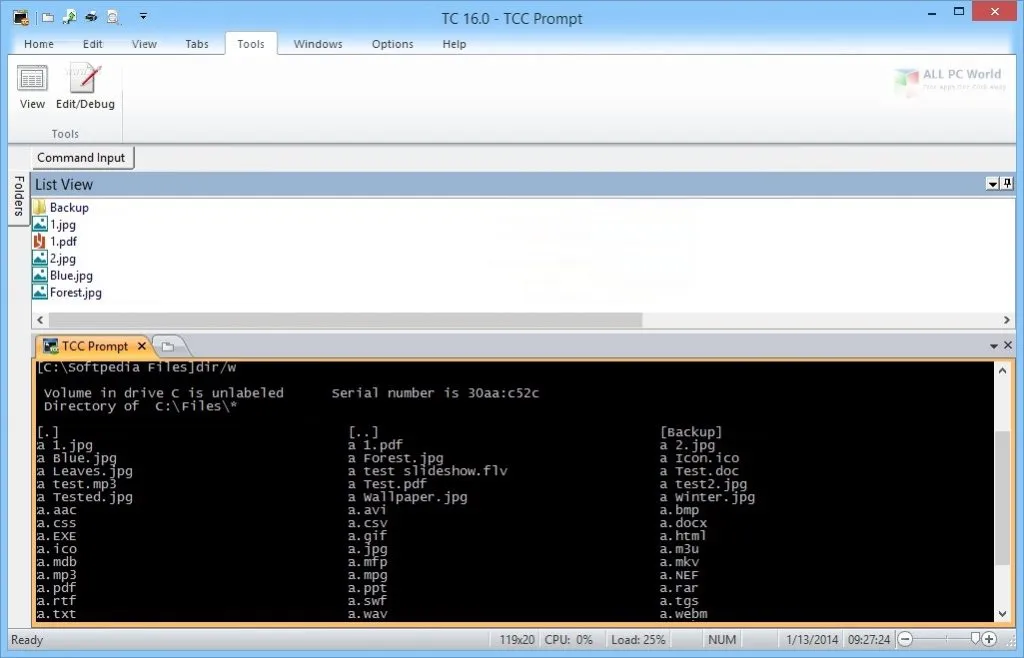
Task: Click the TCC Prompt tab's console icon
Action: click(49, 345)
